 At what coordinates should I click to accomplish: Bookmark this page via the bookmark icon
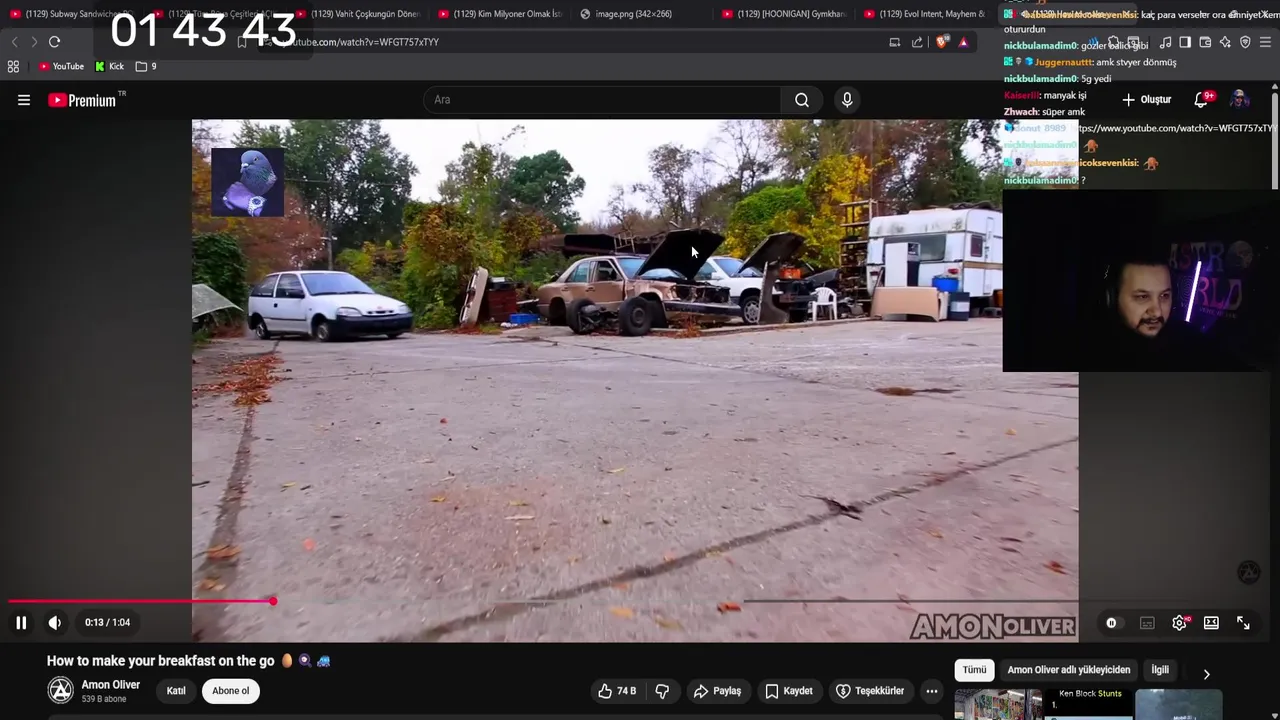(242, 42)
